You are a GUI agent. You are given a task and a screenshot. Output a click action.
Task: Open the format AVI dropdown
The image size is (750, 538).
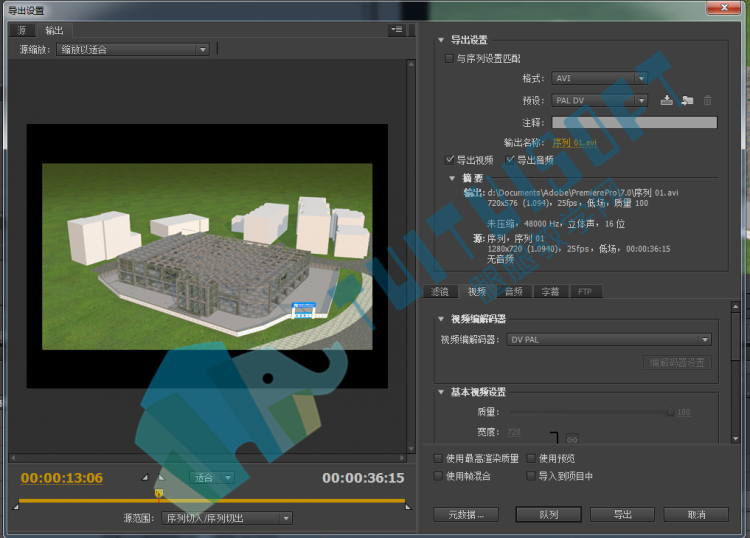tap(599, 78)
